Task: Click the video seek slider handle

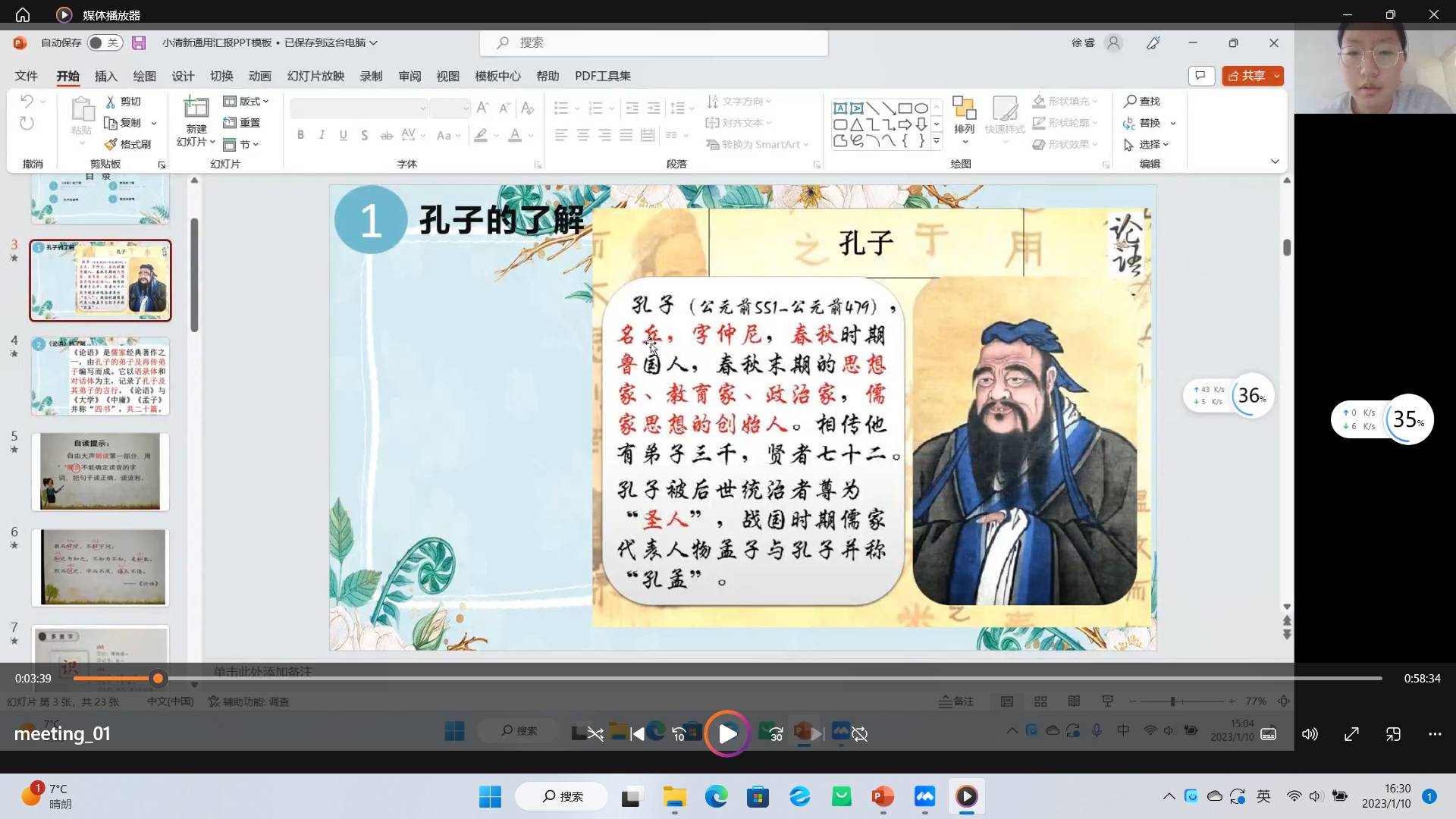Action: pos(158,679)
